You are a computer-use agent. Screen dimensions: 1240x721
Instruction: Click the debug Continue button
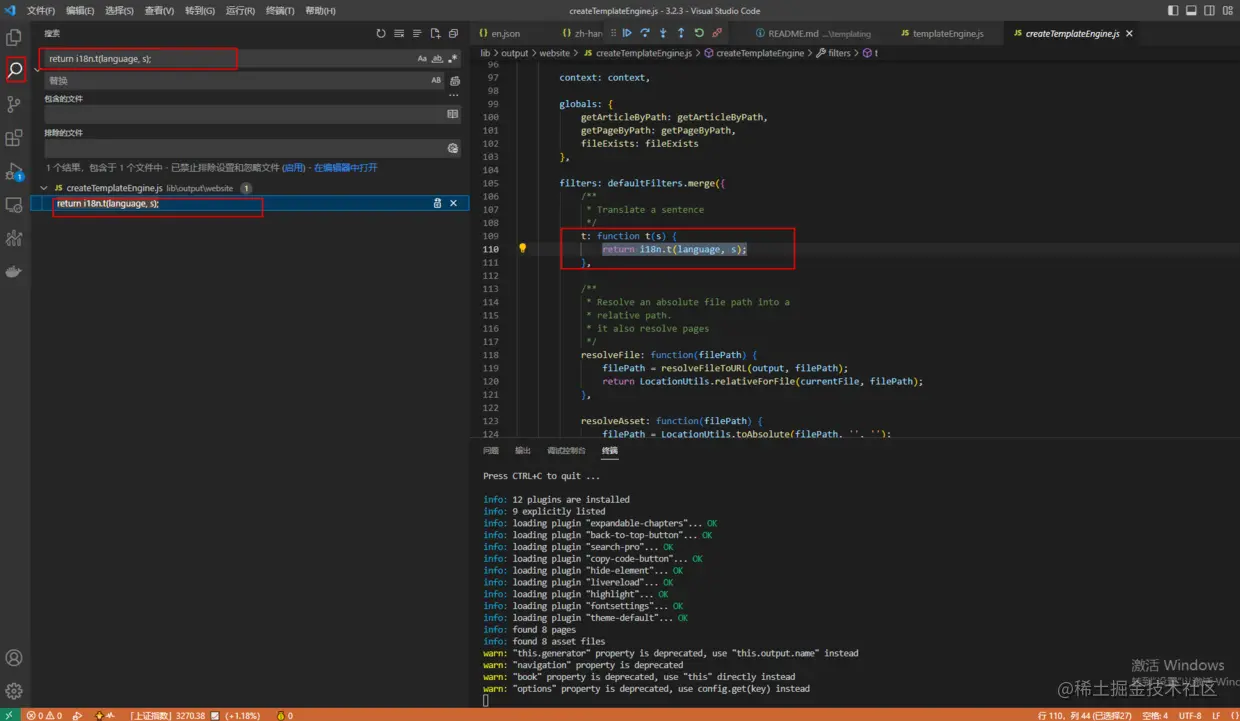coord(628,33)
